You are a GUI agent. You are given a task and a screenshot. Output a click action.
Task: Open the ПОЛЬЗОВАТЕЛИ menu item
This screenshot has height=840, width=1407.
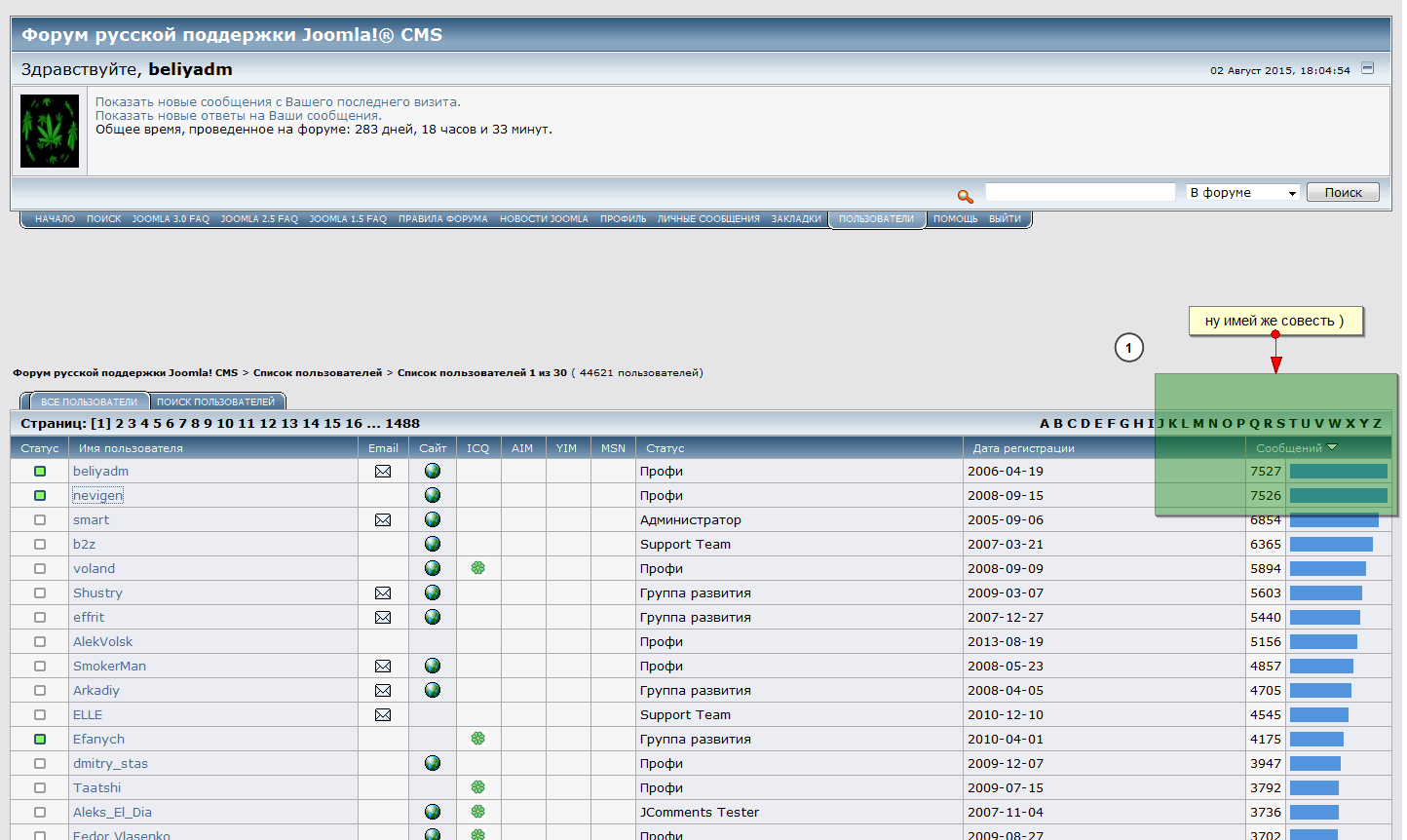click(877, 219)
